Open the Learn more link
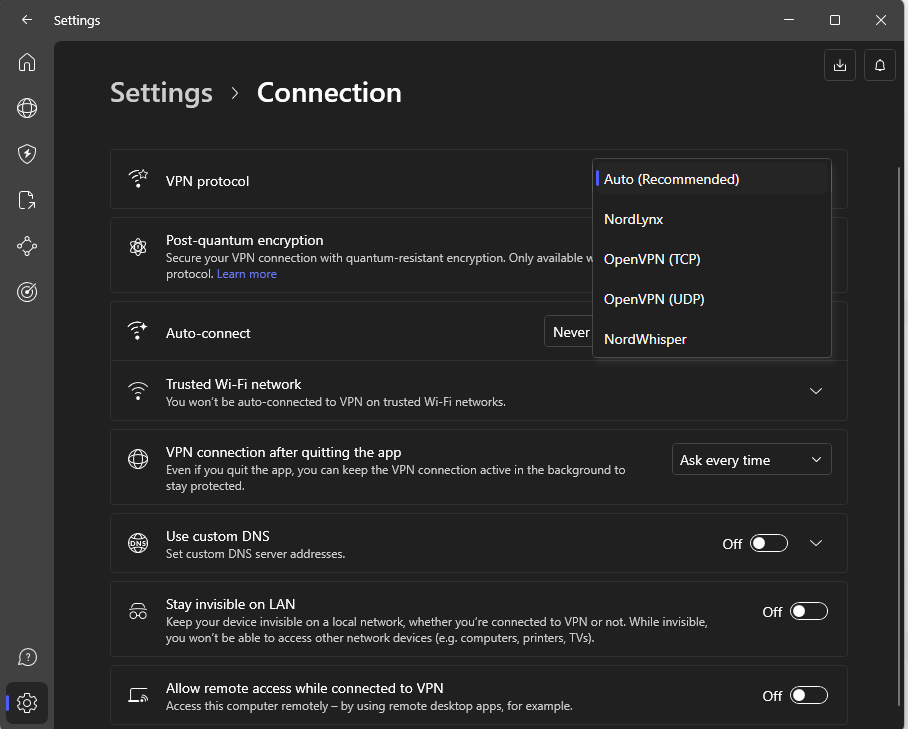Image resolution: width=908 pixels, height=729 pixels. [247, 274]
